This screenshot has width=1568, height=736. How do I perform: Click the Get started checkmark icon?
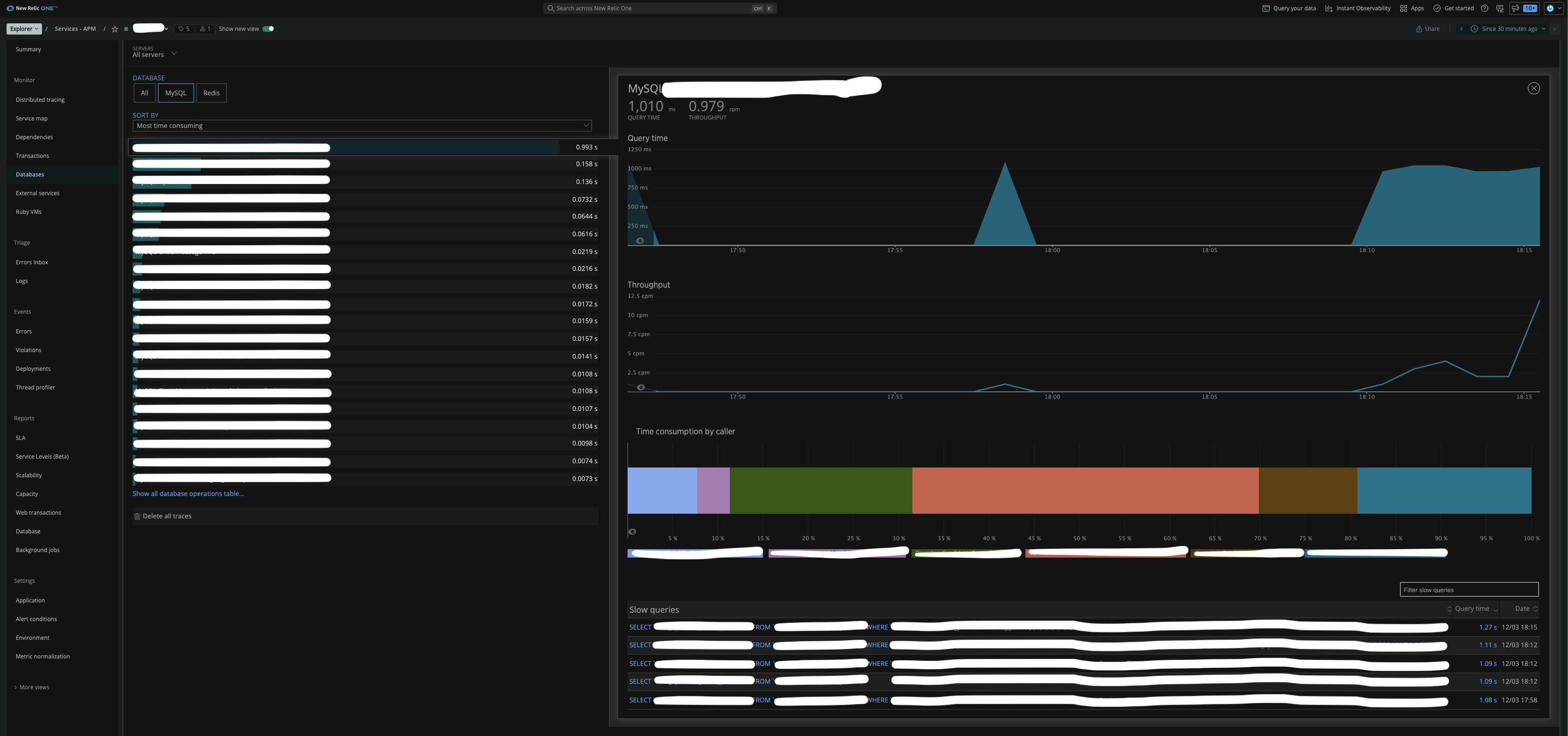point(1436,8)
